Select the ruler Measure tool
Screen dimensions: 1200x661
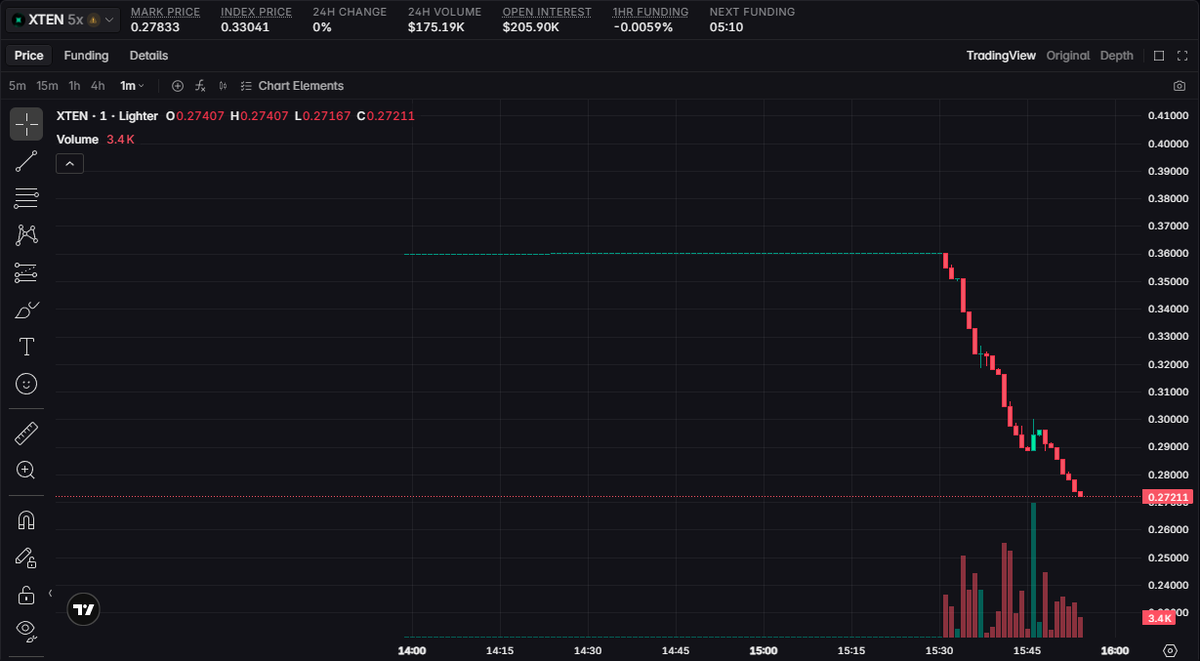click(x=26, y=433)
